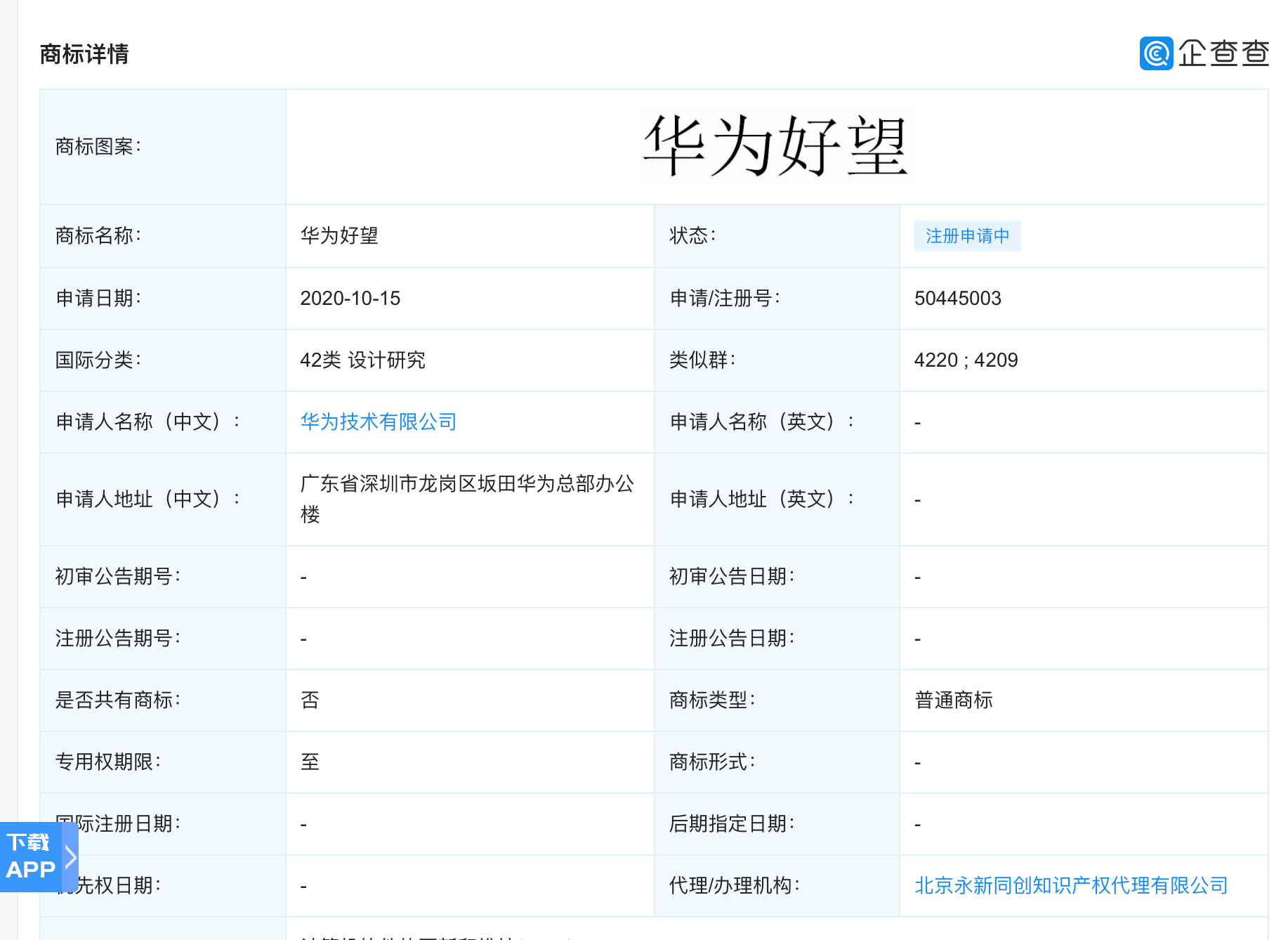The image size is (1288, 940).
Task: Select shared trademark value 否
Action: click(x=310, y=700)
